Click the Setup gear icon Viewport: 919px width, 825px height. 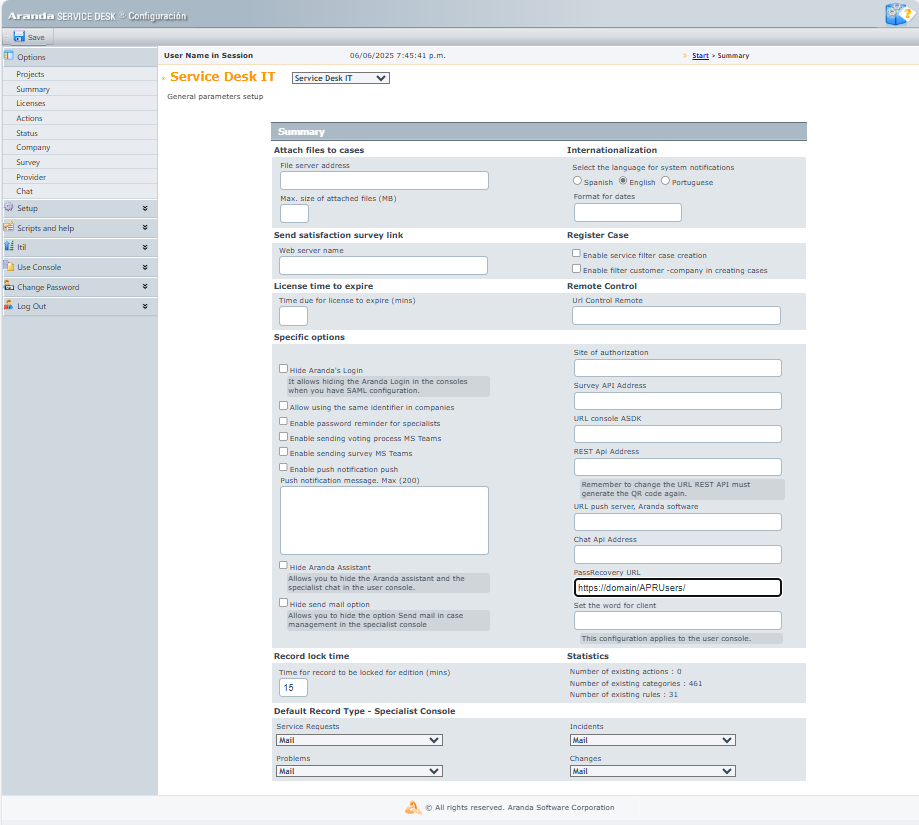[x=9, y=207]
